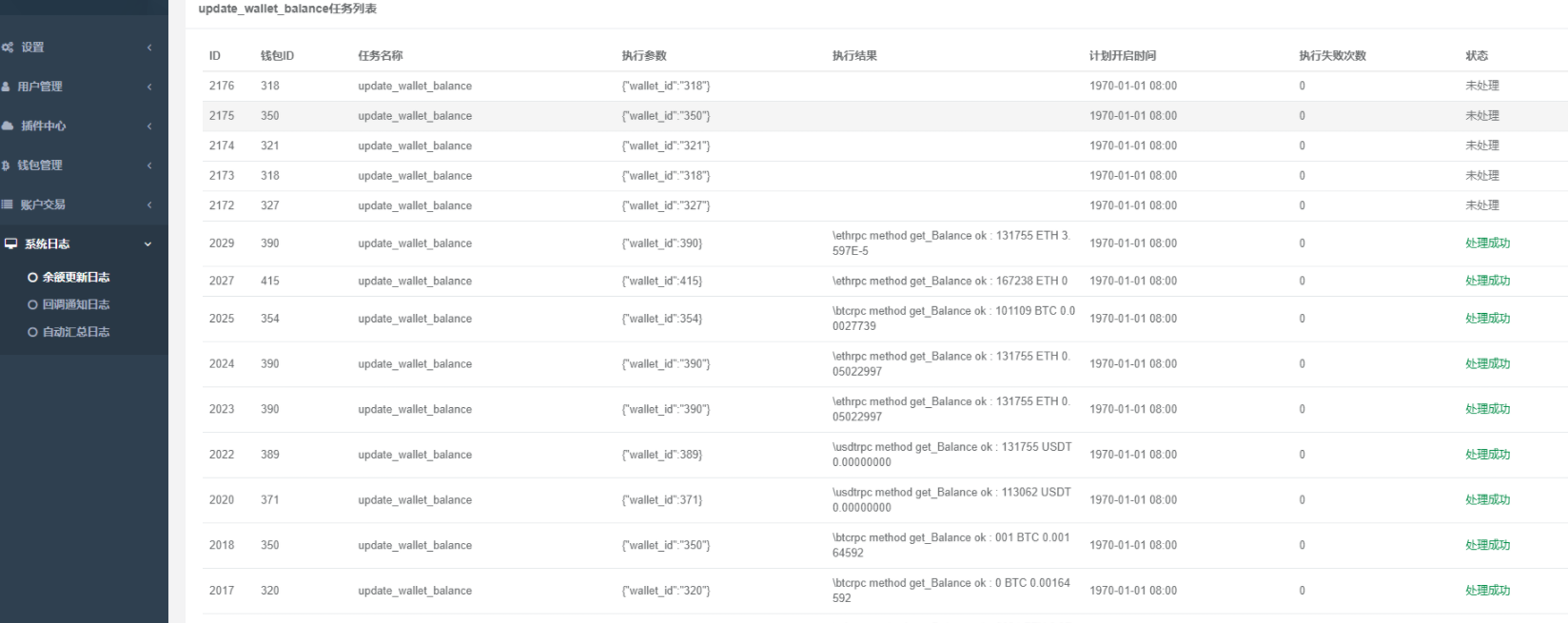Click the circle icon beside 回调通知日志
Viewport: 1568px width, 623px height.
[x=33, y=305]
